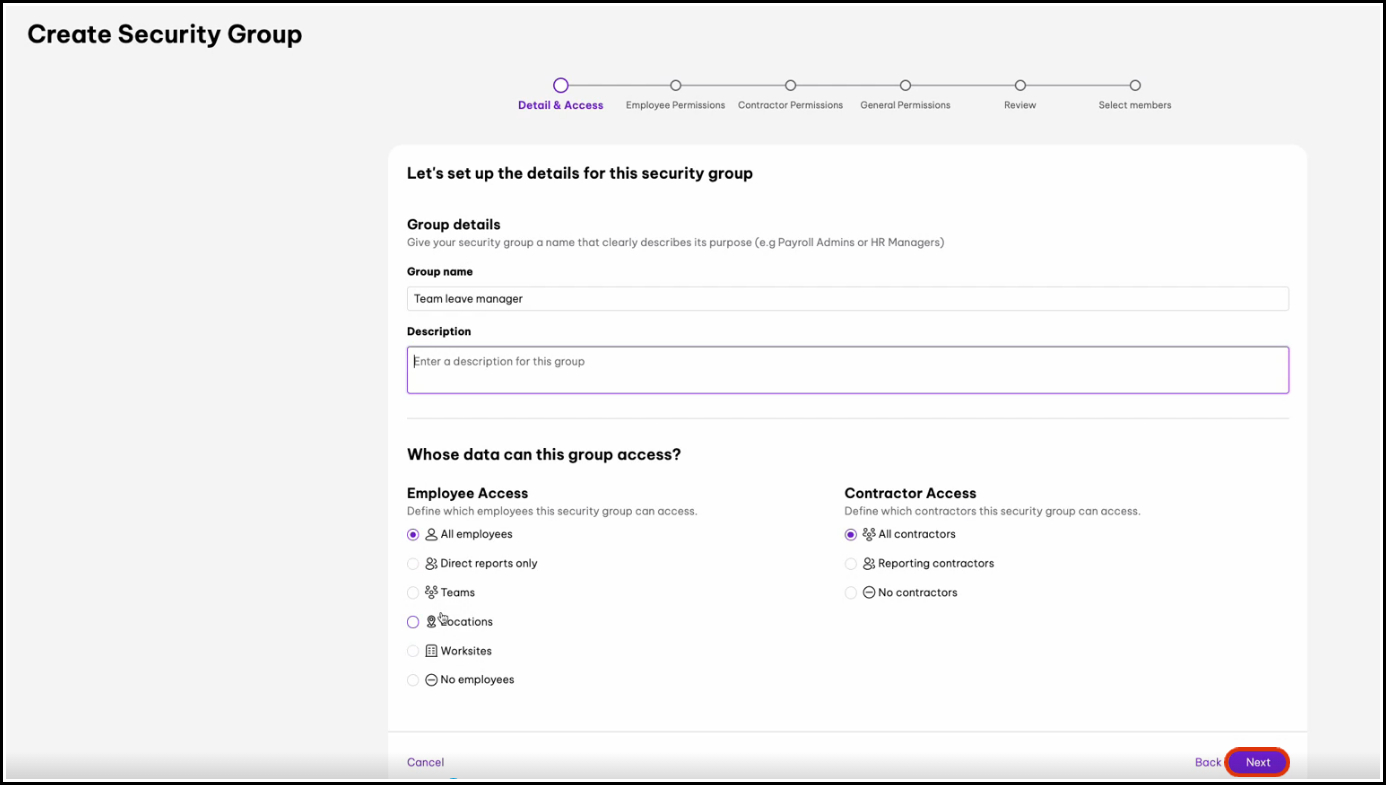Select the Teams radio button
Image resolution: width=1386 pixels, height=785 pixels.
pos(413,593)
